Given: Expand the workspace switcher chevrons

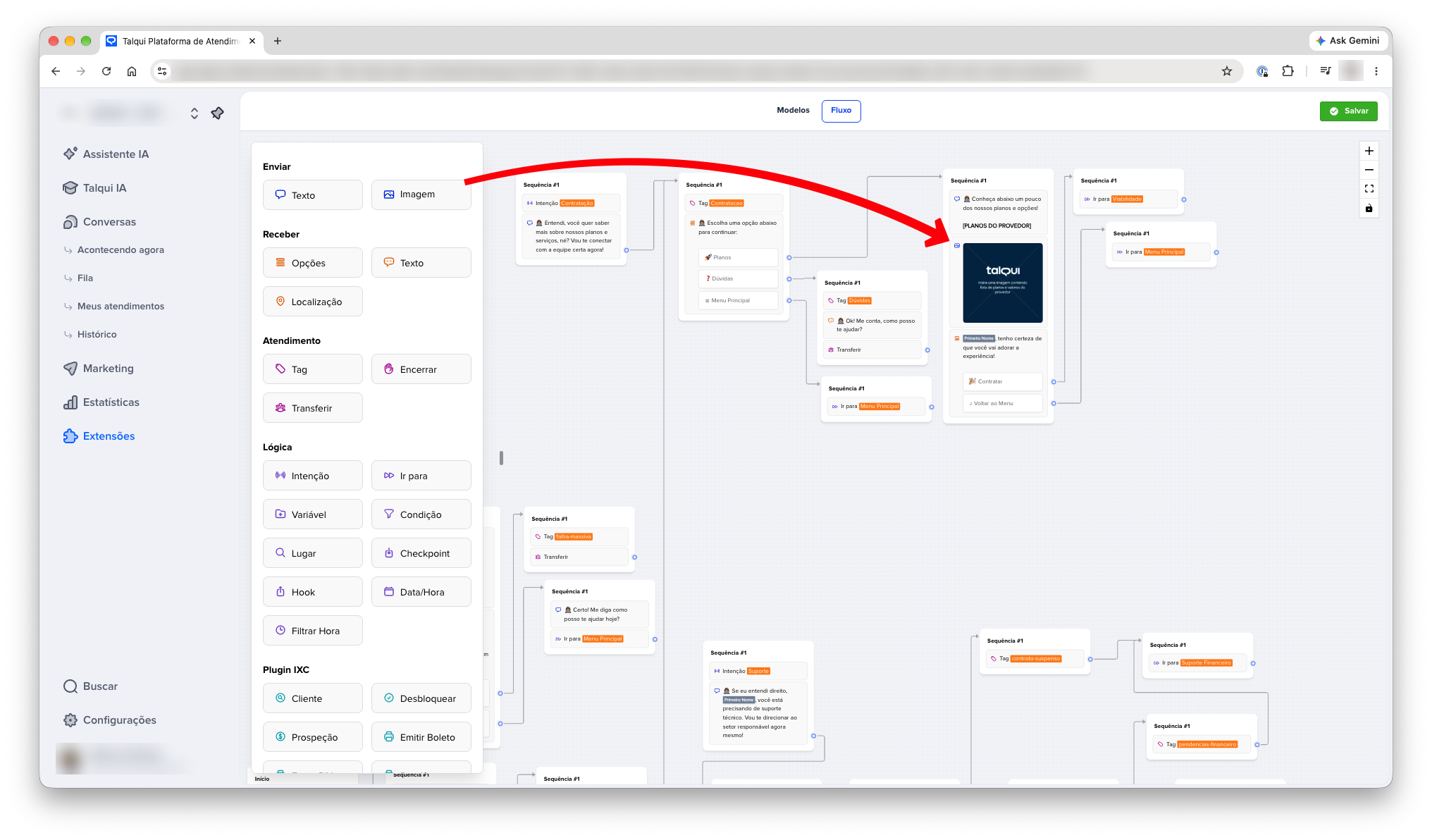Looking at the screenshot, I should click(195, 113).
